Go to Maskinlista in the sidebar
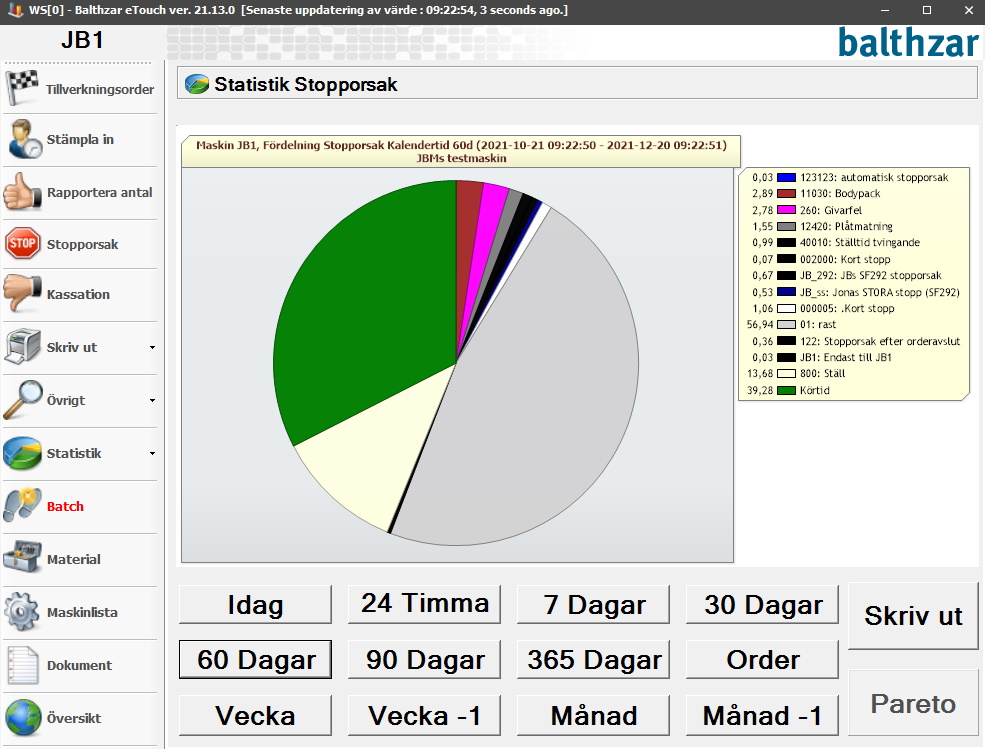The height and width of the screenshot is (749, 985). 80,612
